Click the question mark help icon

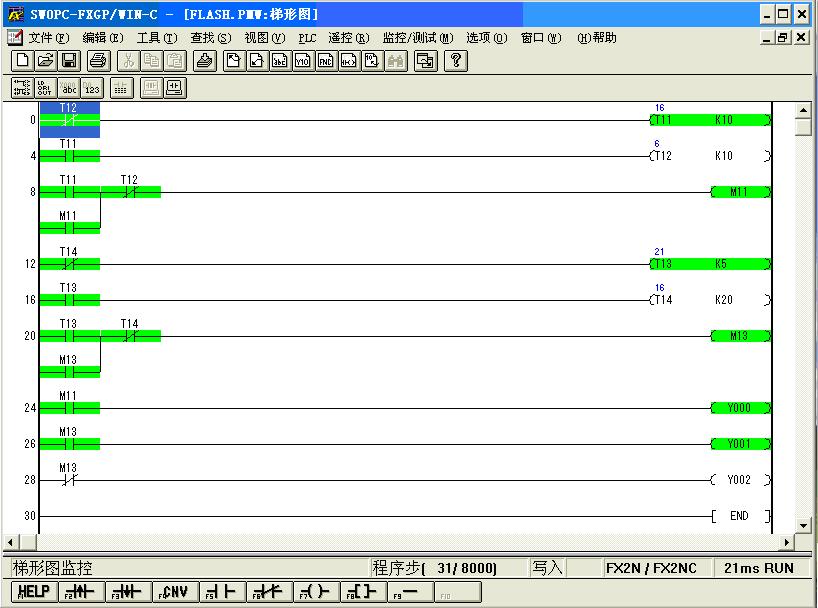pos(456,61)
